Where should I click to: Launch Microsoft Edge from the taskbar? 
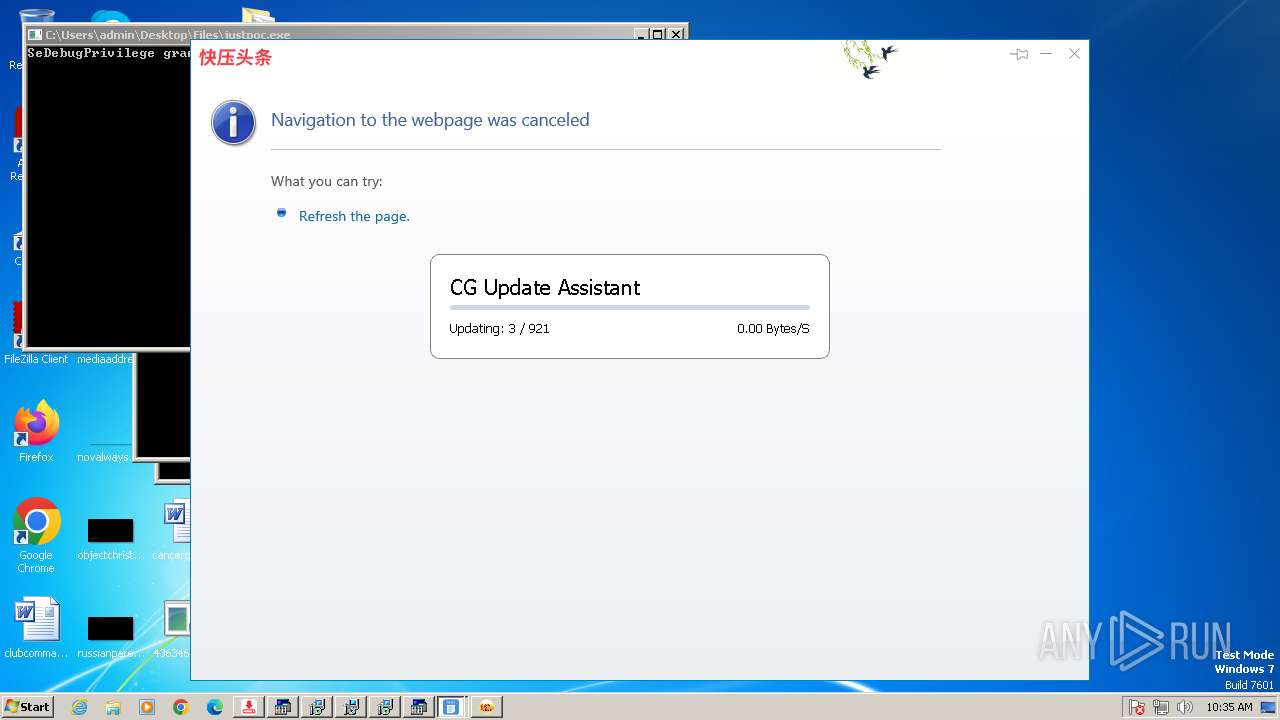click(215, 707)
